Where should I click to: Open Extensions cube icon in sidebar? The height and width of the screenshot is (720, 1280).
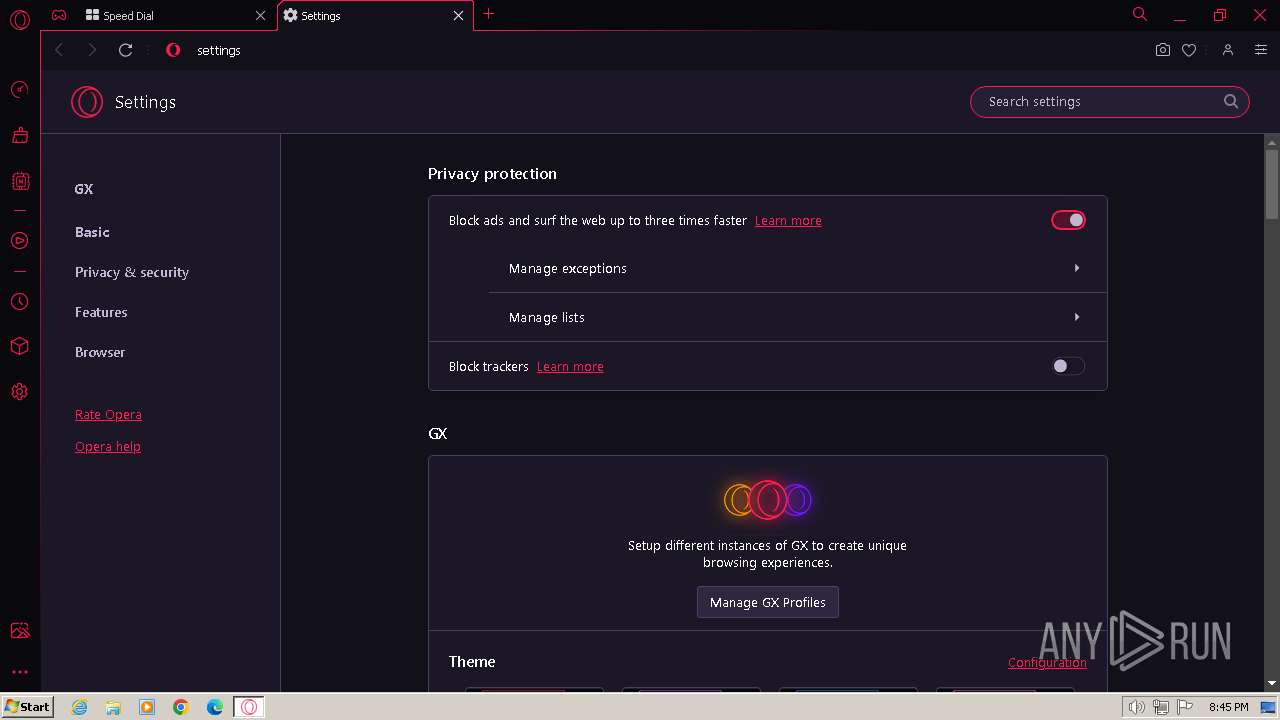pos(19,346)
